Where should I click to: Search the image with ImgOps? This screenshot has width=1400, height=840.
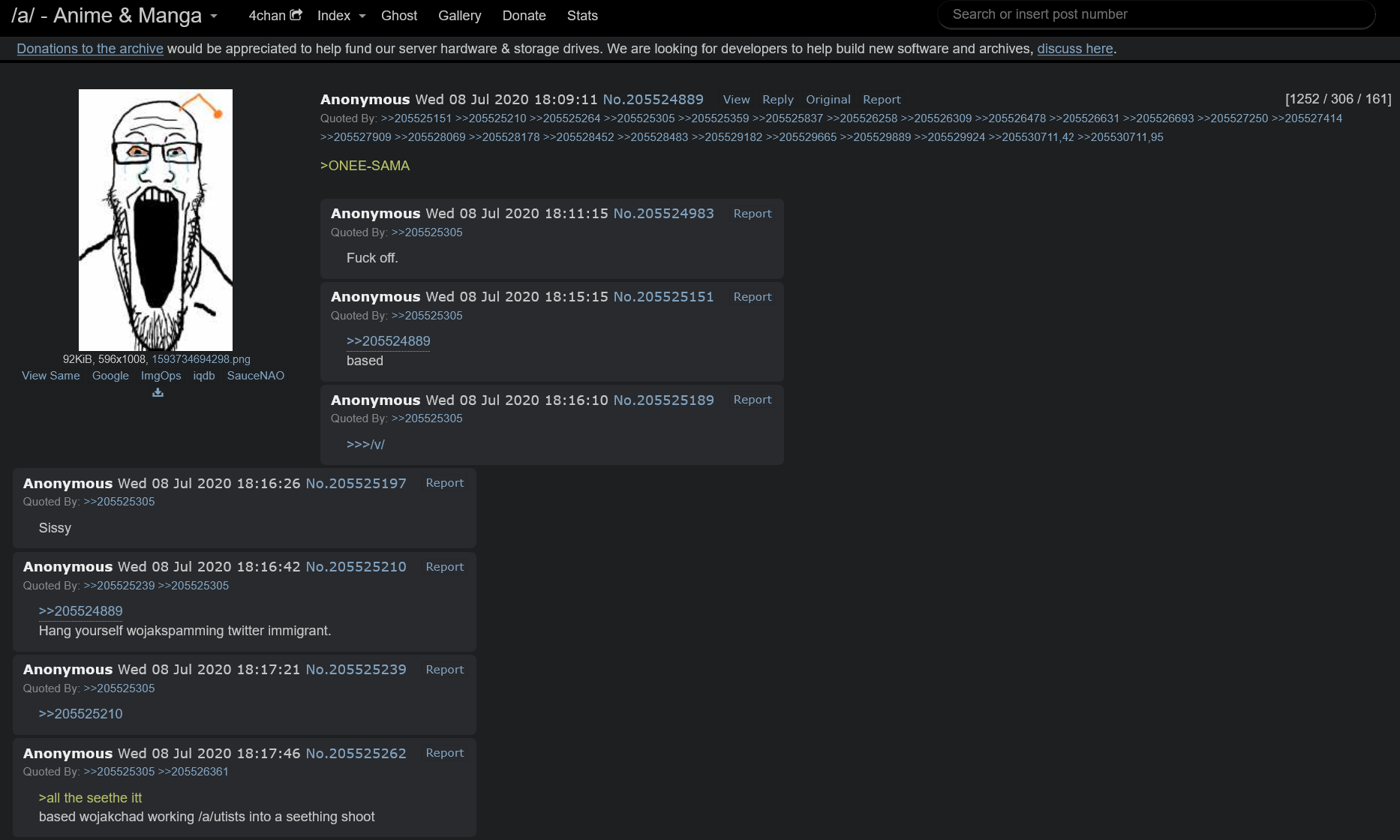point(161,376)
